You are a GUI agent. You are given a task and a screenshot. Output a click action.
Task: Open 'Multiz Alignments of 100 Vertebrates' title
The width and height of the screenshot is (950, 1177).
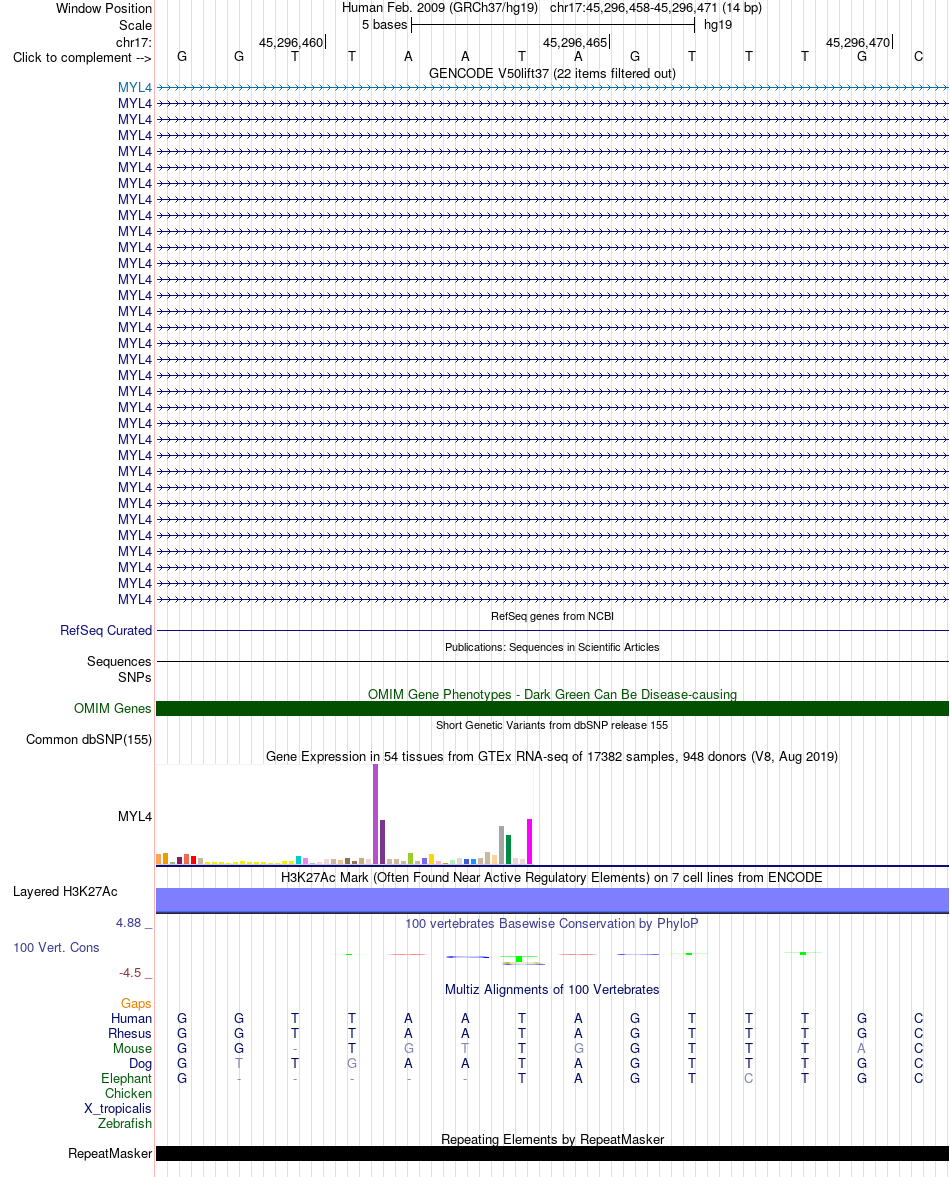click(552, 989)
